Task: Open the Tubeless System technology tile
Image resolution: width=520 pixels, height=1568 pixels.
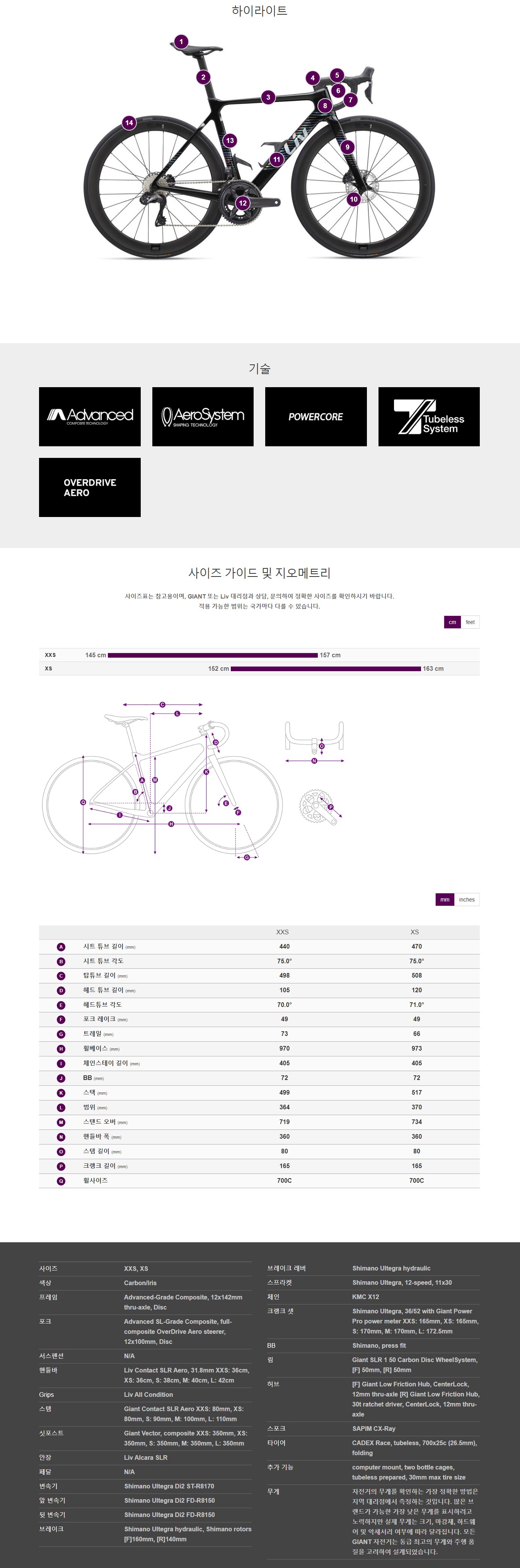Action: point(429,417)
